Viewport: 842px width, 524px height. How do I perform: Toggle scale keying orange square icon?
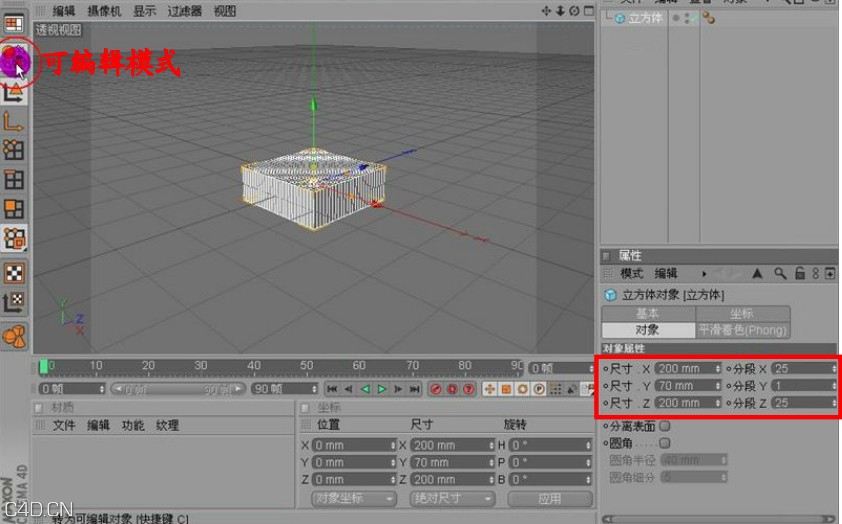point(506,389)
